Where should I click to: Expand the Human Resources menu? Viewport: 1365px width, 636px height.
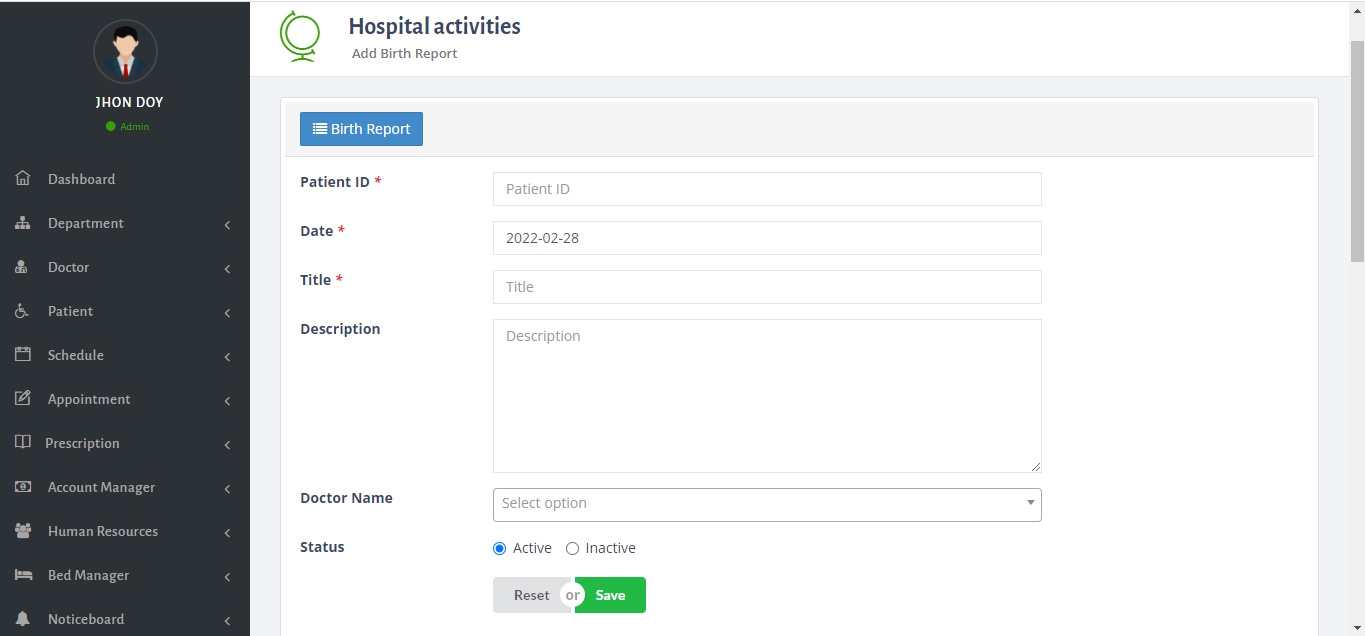pos(102,531)
